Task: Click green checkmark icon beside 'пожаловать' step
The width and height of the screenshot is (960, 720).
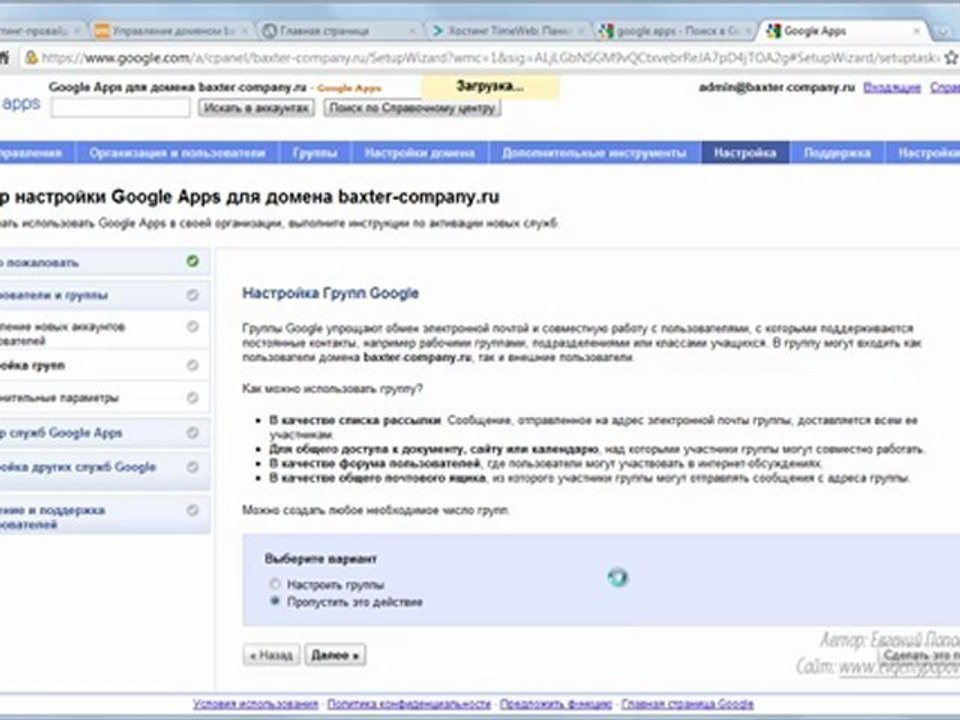Action: tap(192, 261)
